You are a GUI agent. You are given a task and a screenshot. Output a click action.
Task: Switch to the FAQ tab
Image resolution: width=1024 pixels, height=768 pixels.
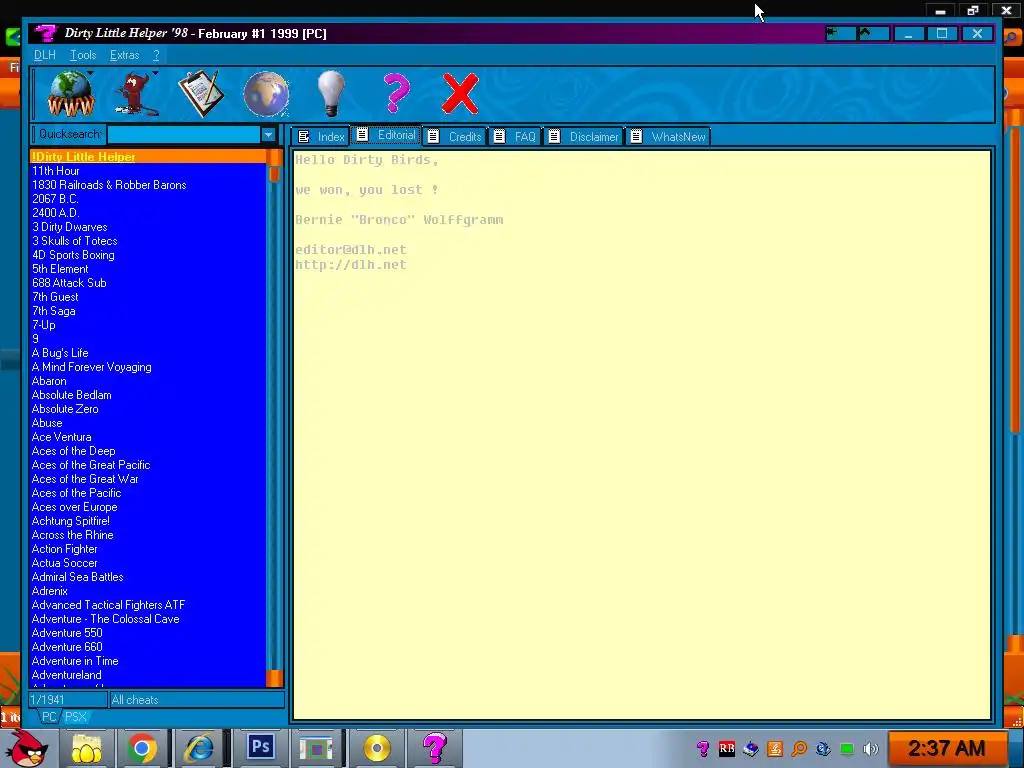(x=515, y=136)
